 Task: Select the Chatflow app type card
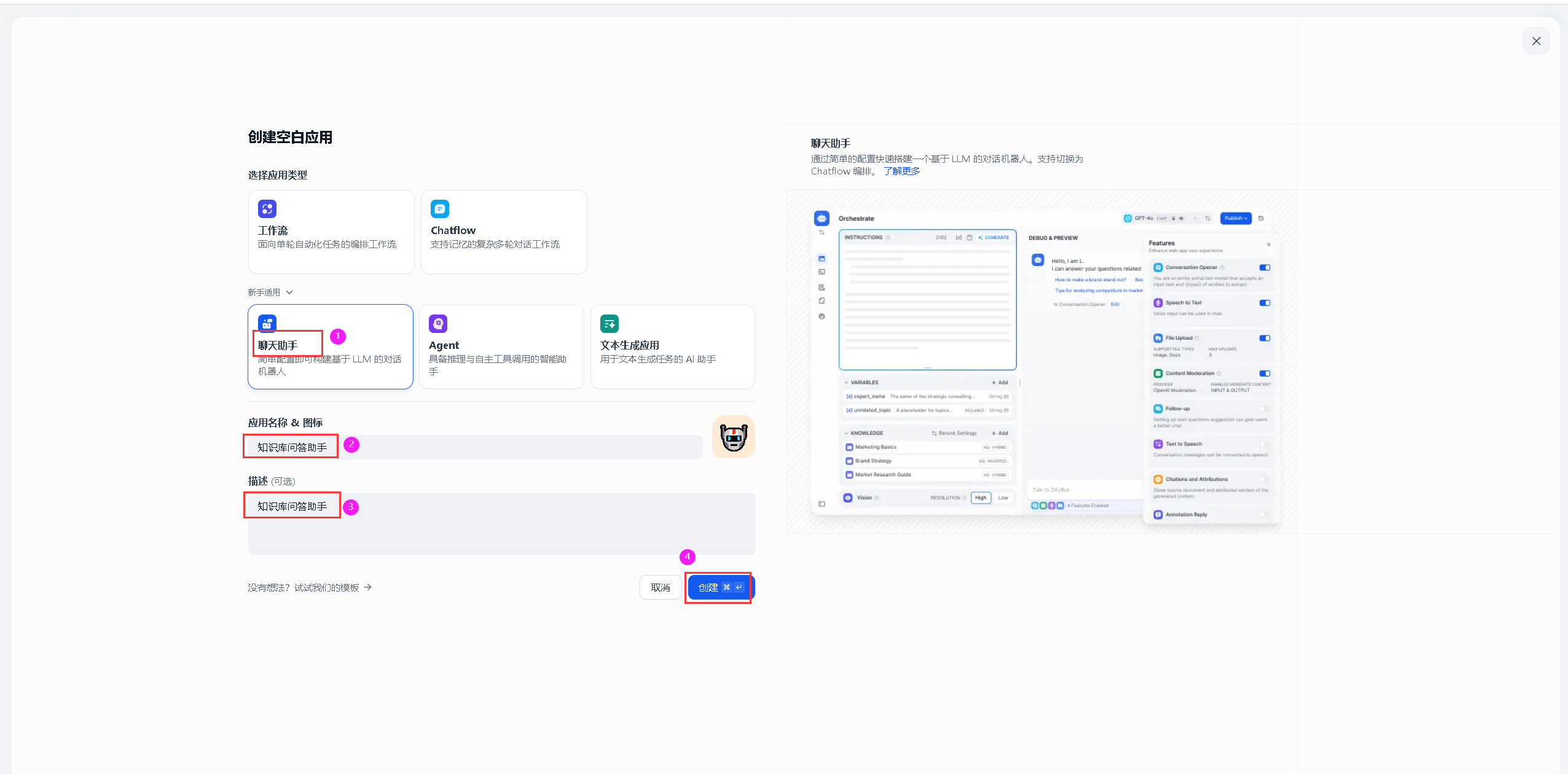click(x=503, y=232)
